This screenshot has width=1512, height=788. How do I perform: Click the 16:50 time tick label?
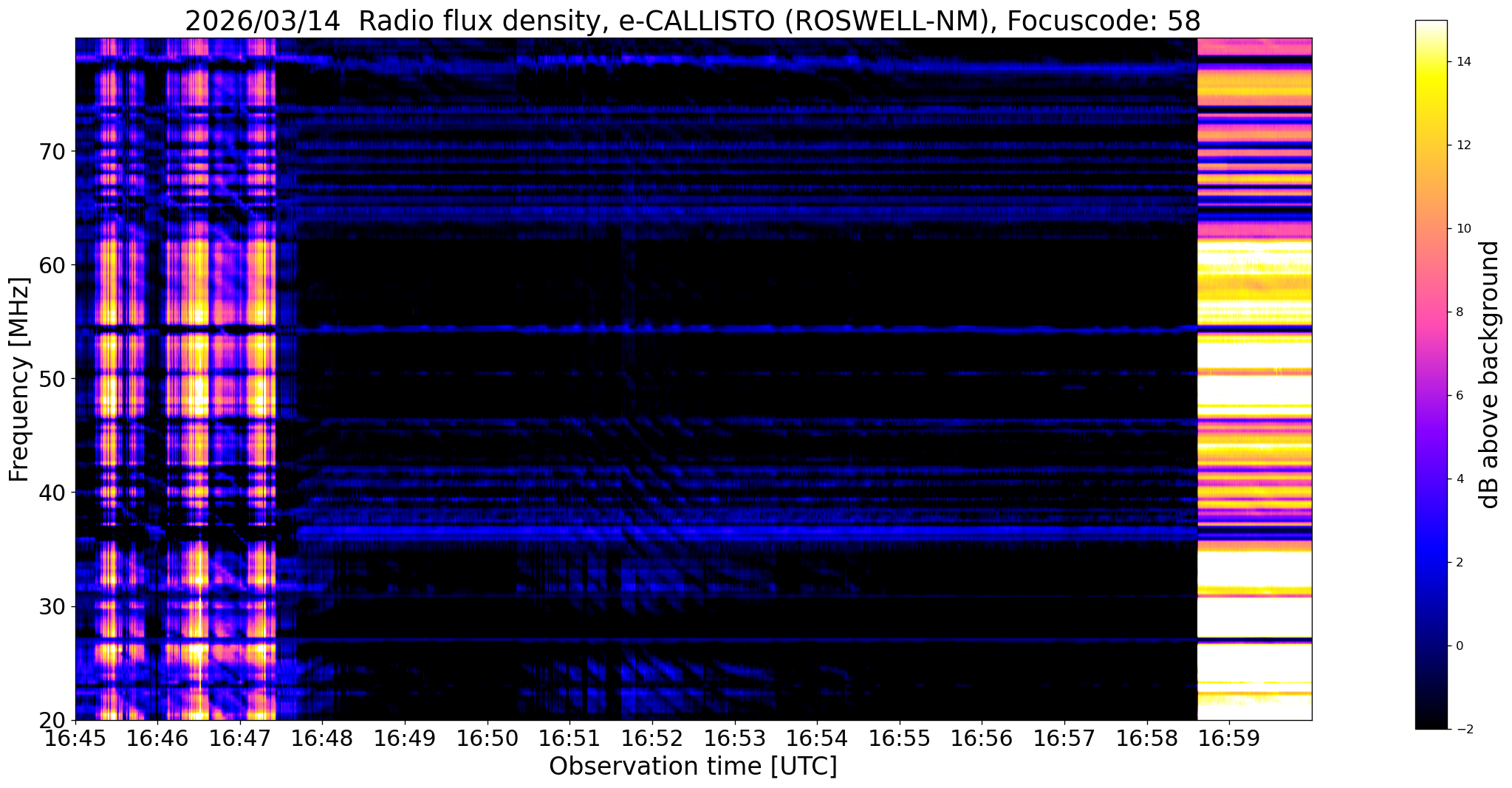pos(488,738)
